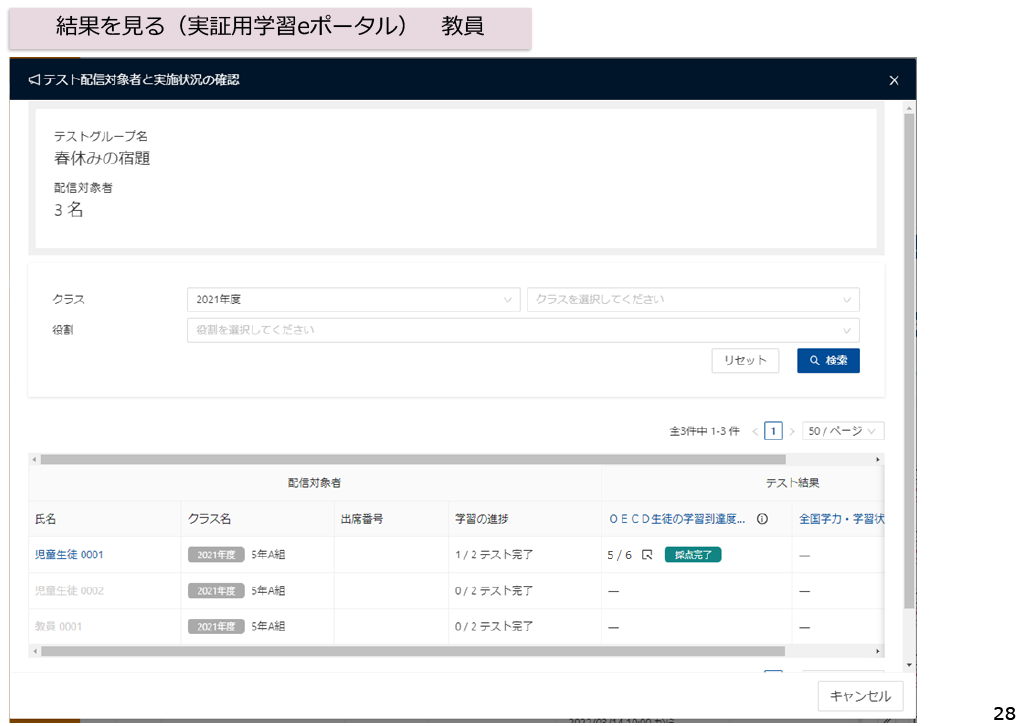The image size is (1024, 726).
Task: Click the up arrow of the vertical scrollbar
Action: [x=909, y=108]
